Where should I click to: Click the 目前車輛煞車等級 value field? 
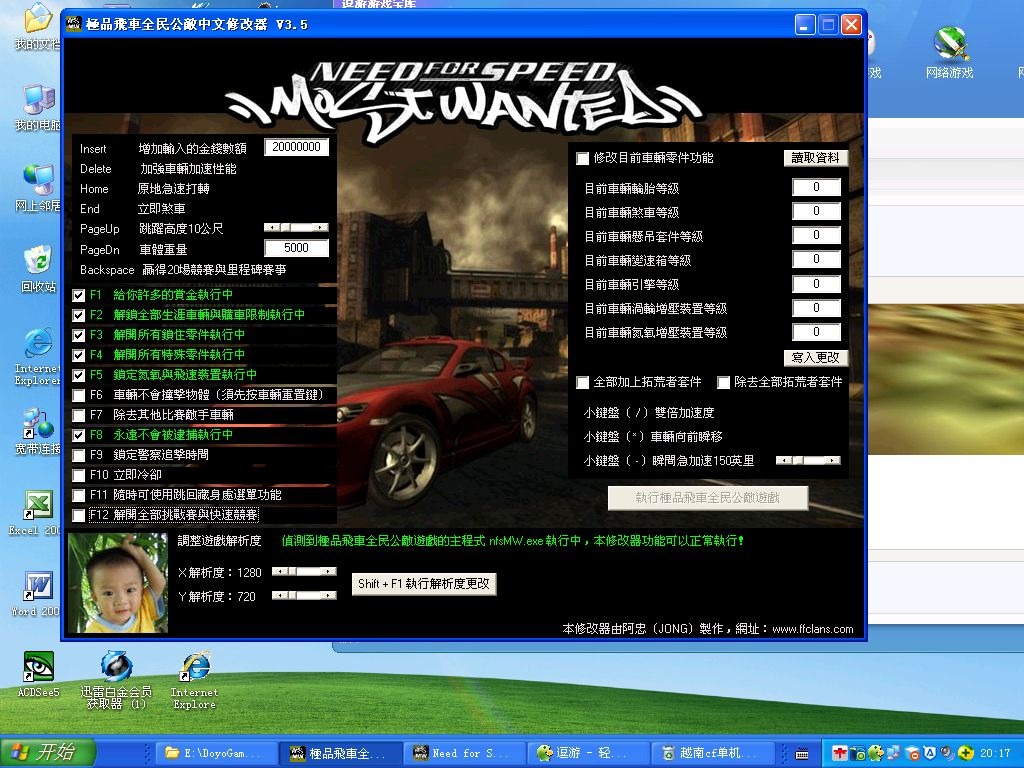click(x=816, y=212)
